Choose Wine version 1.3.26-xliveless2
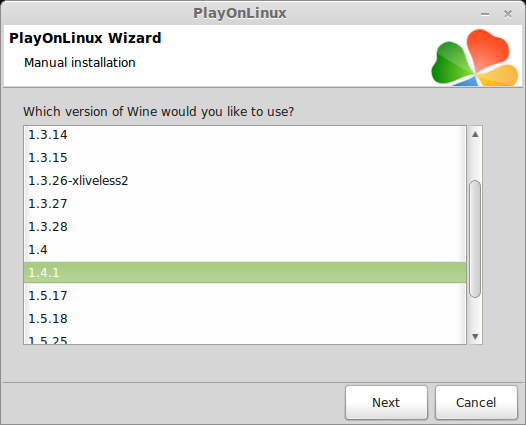 pyautogui.click(x=245, y=181)
